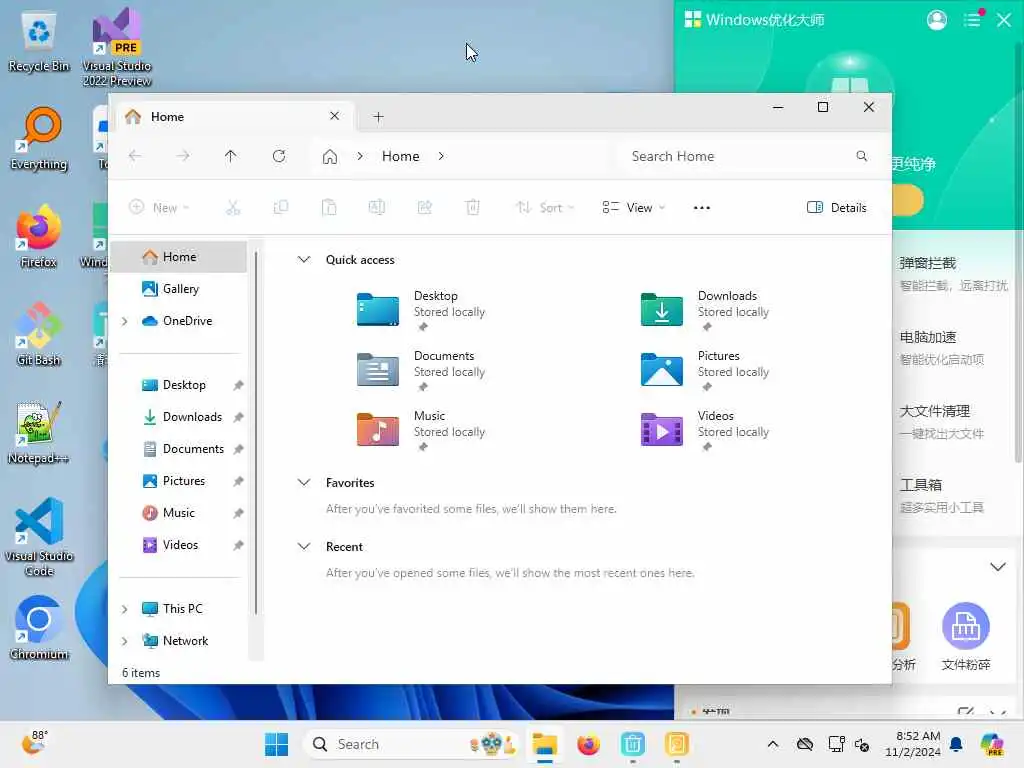Add a new Explorer tab
This screenshot has height=768, width=1024.
(378, 117)
